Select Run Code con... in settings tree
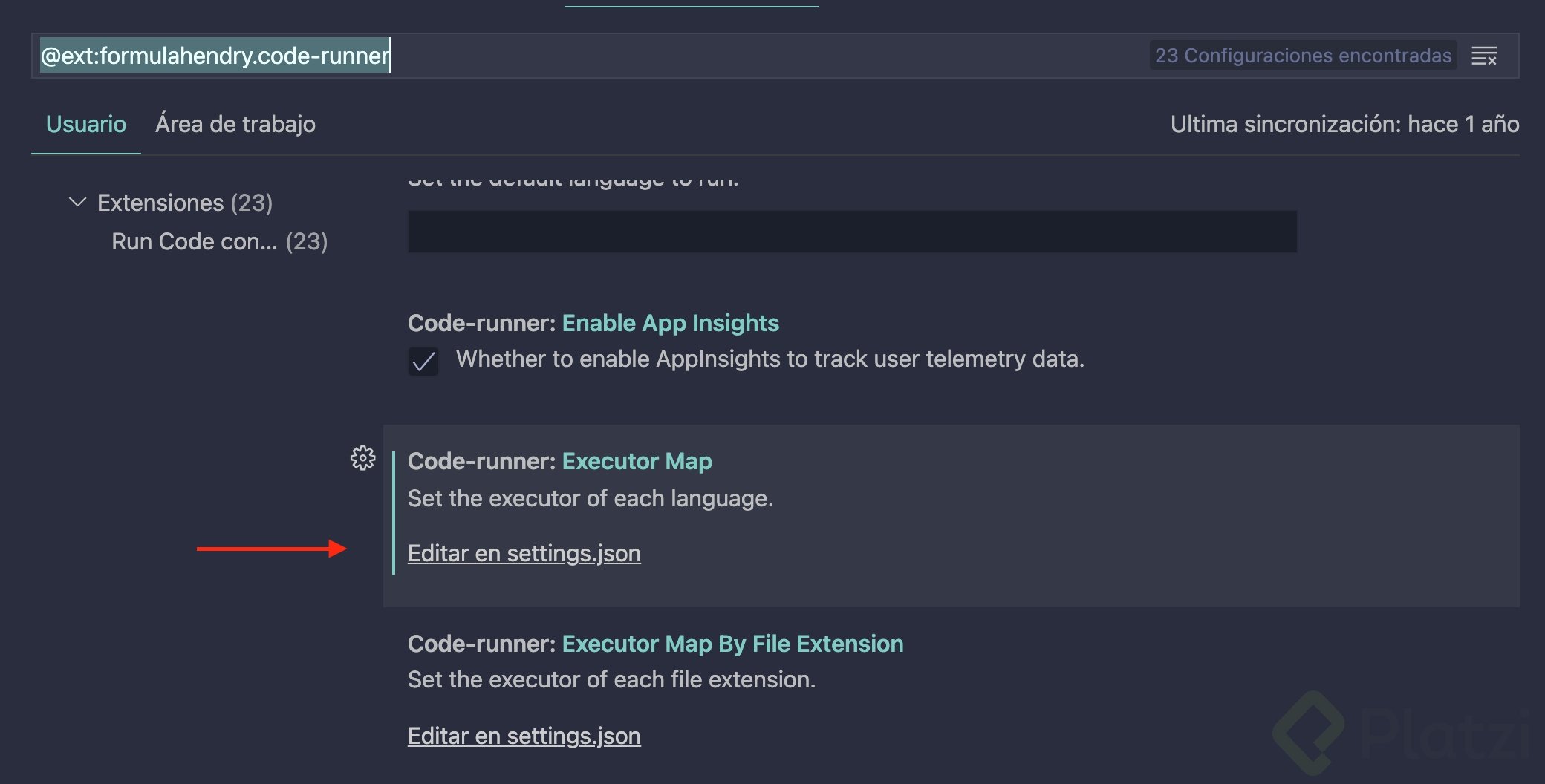Screen dimensions: 1545x784 219,241
